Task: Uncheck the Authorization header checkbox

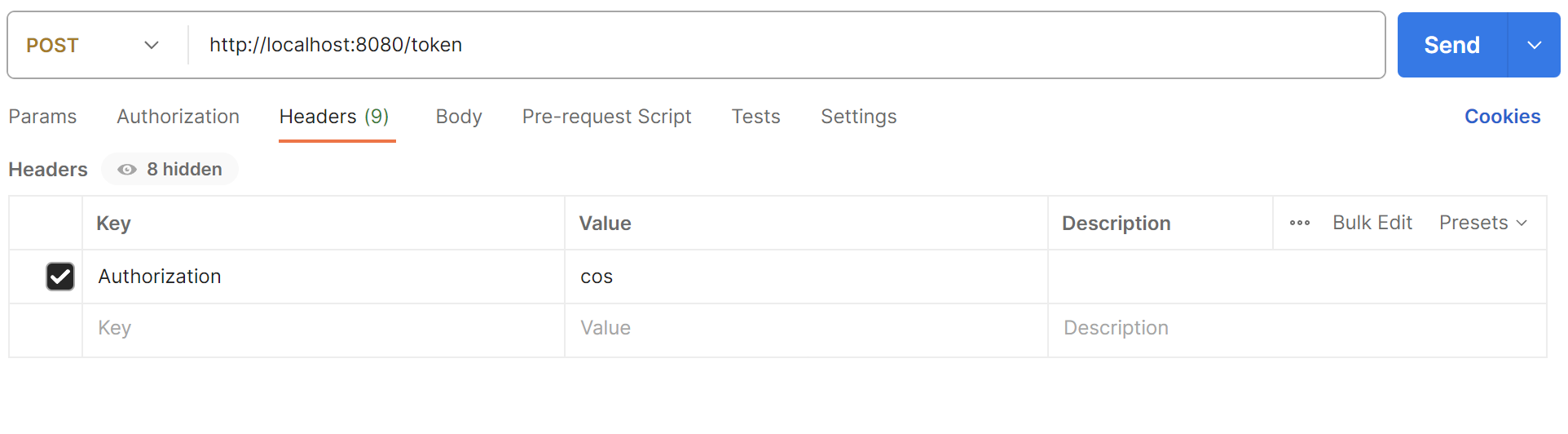Action: (x=60, y=277)
